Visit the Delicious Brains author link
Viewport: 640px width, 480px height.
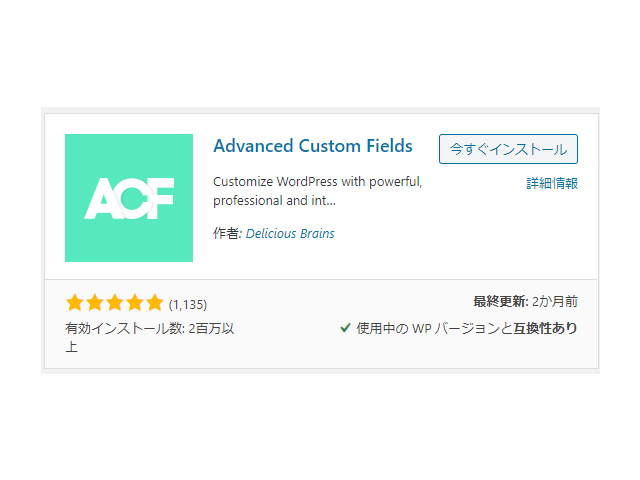point(290,233)
